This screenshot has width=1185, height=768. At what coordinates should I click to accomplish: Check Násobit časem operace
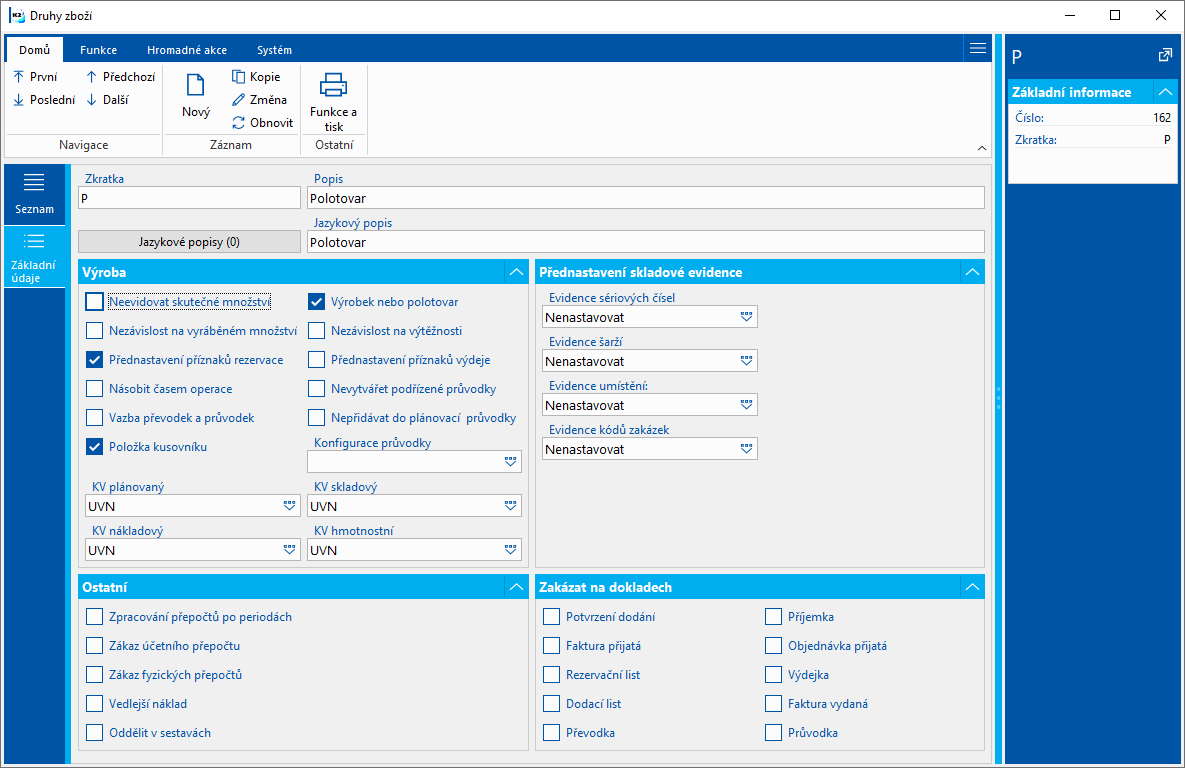click(94, 389)
